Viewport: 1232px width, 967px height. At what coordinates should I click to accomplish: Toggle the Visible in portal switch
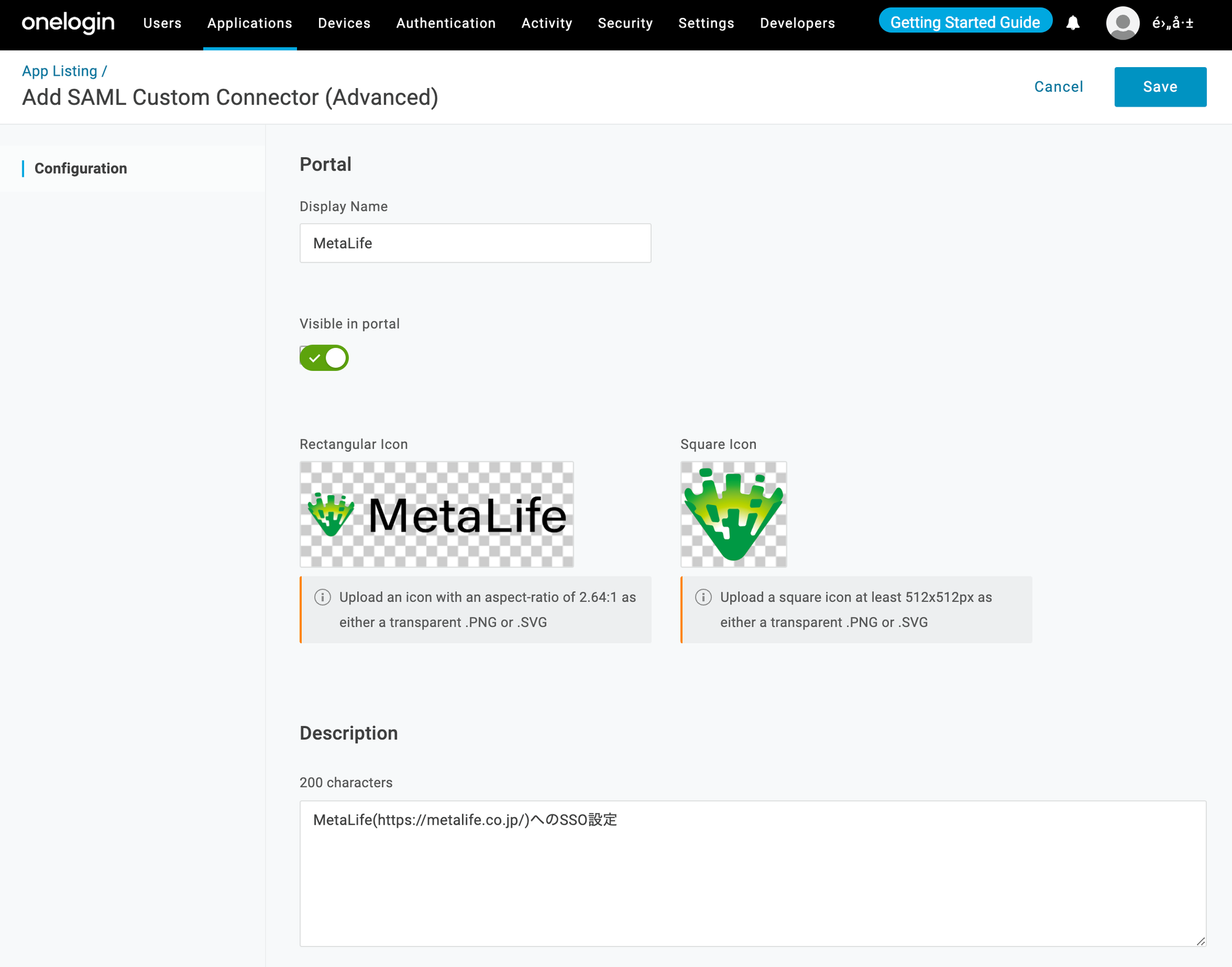click(324, 358)
